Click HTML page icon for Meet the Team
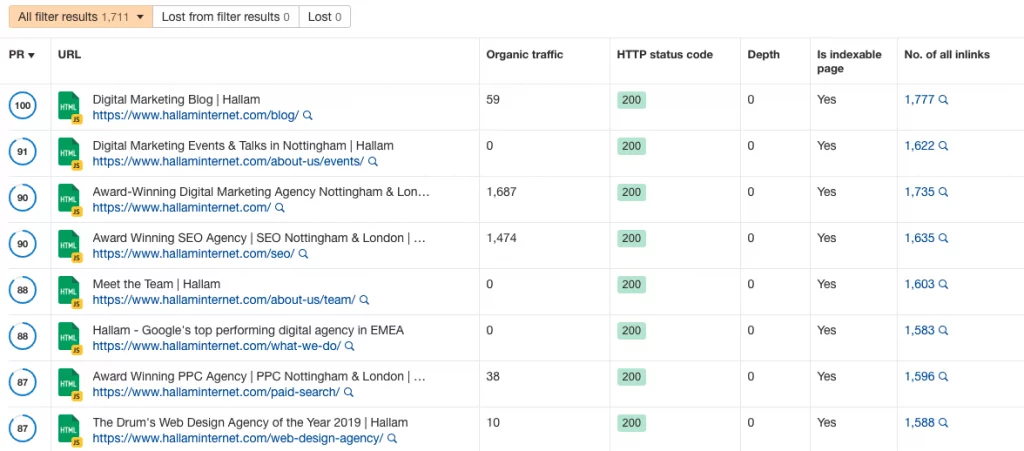Viewport: 1024px width, 451px height. click(x=69, y=292)
